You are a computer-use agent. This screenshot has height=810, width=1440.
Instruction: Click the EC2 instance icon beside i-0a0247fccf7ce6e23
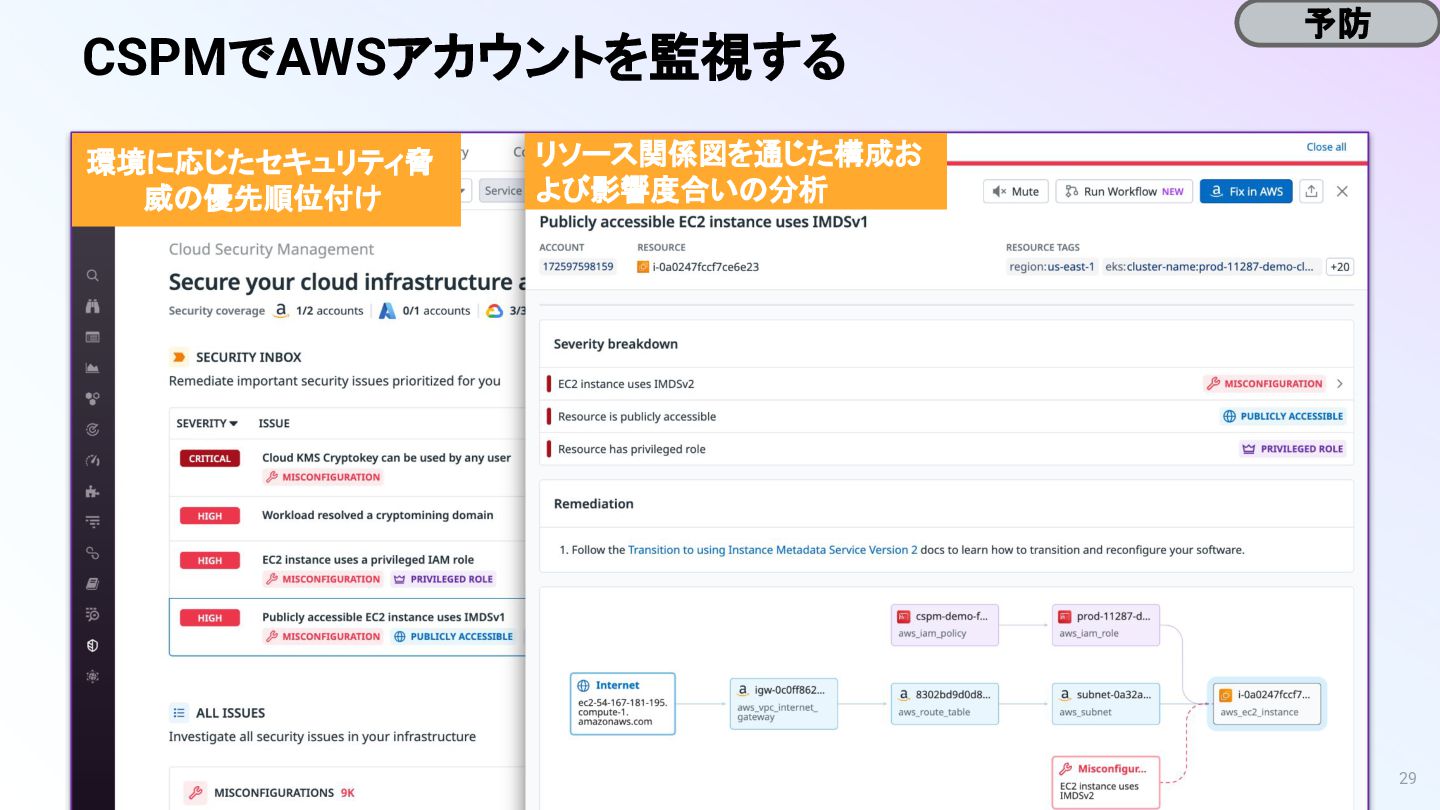(643, 267)
